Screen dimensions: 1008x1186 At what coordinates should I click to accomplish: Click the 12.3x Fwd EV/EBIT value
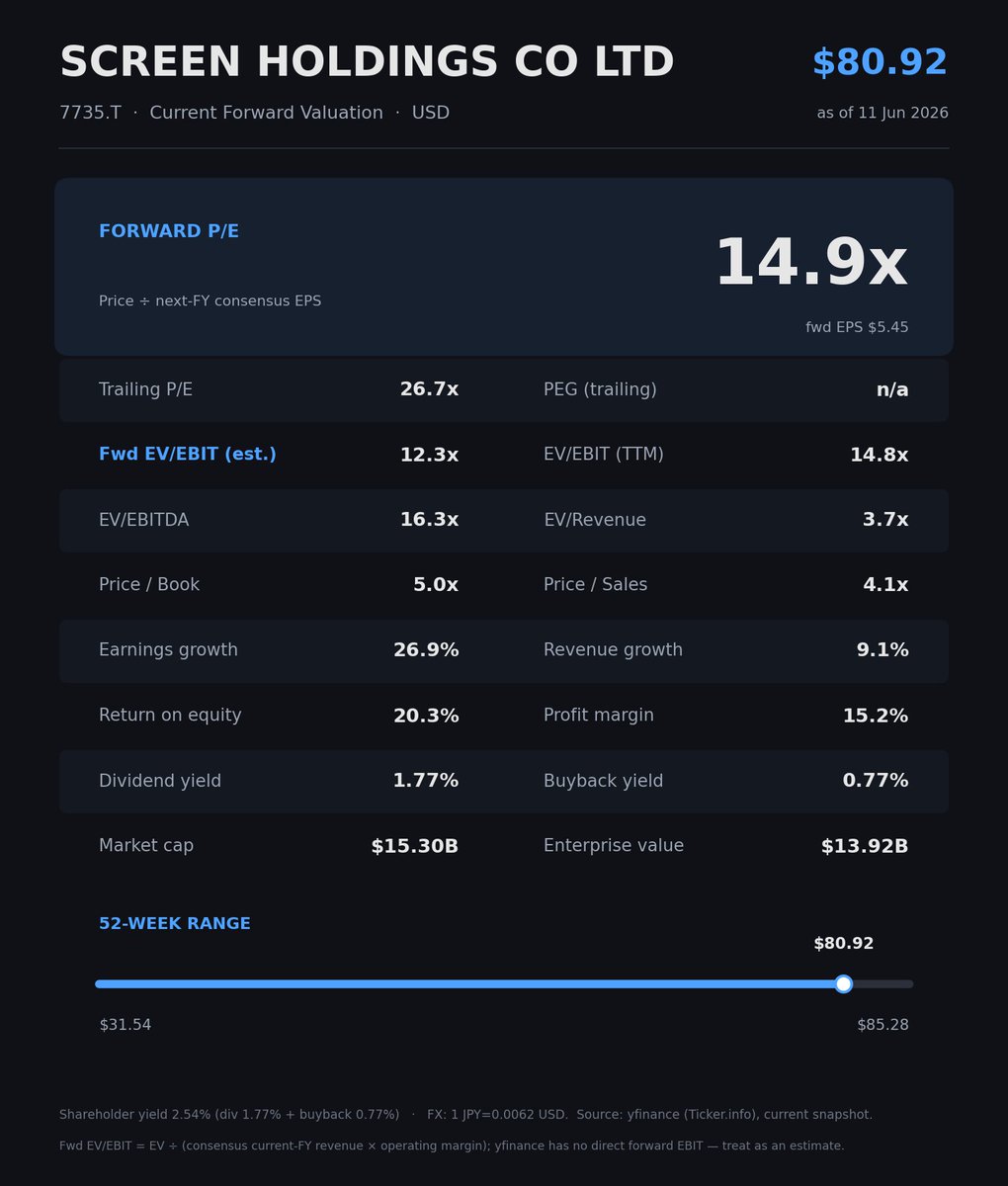pos(429,455)
